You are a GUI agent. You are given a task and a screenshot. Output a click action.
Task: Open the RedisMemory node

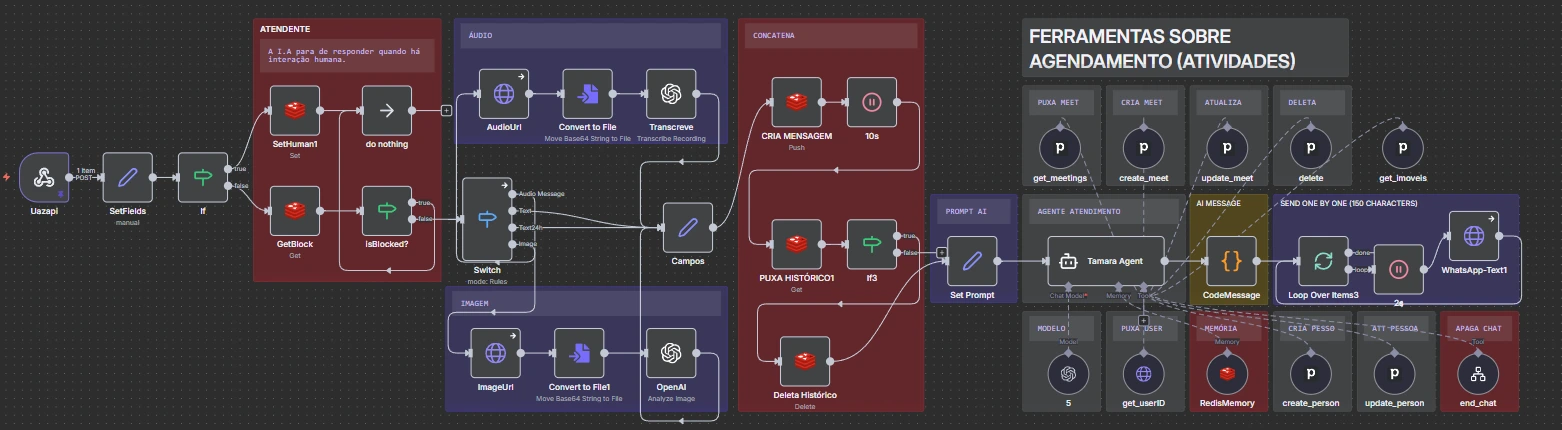[x=1227, y=374]
